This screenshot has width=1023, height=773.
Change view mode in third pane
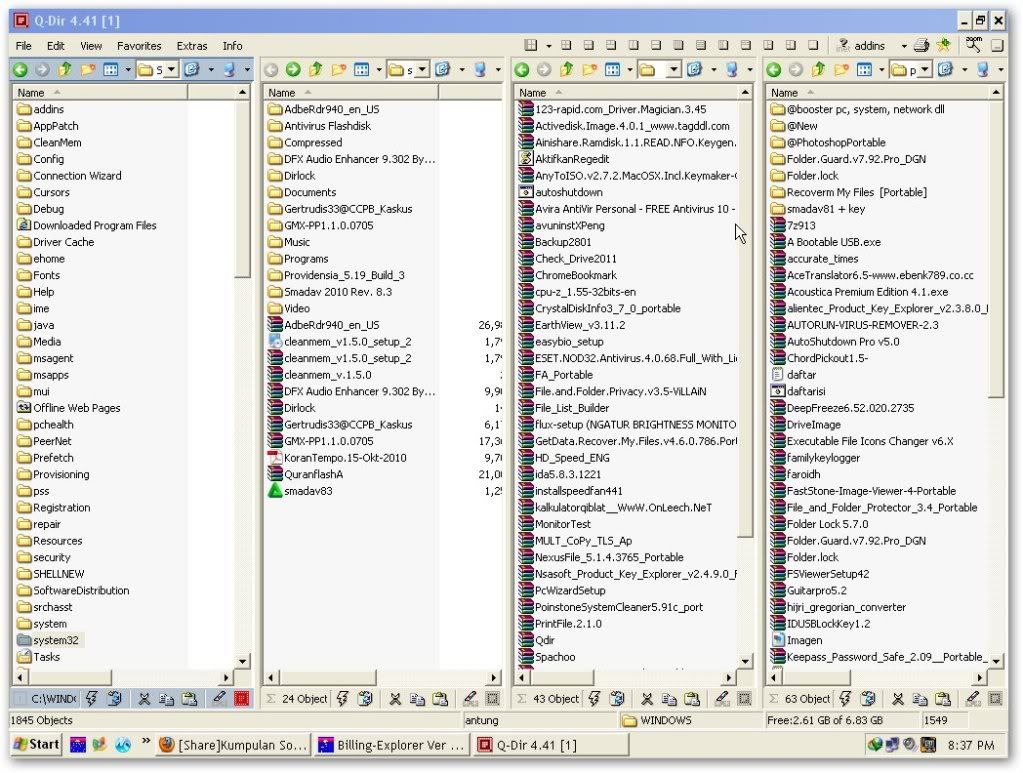(x=613, y=69)
